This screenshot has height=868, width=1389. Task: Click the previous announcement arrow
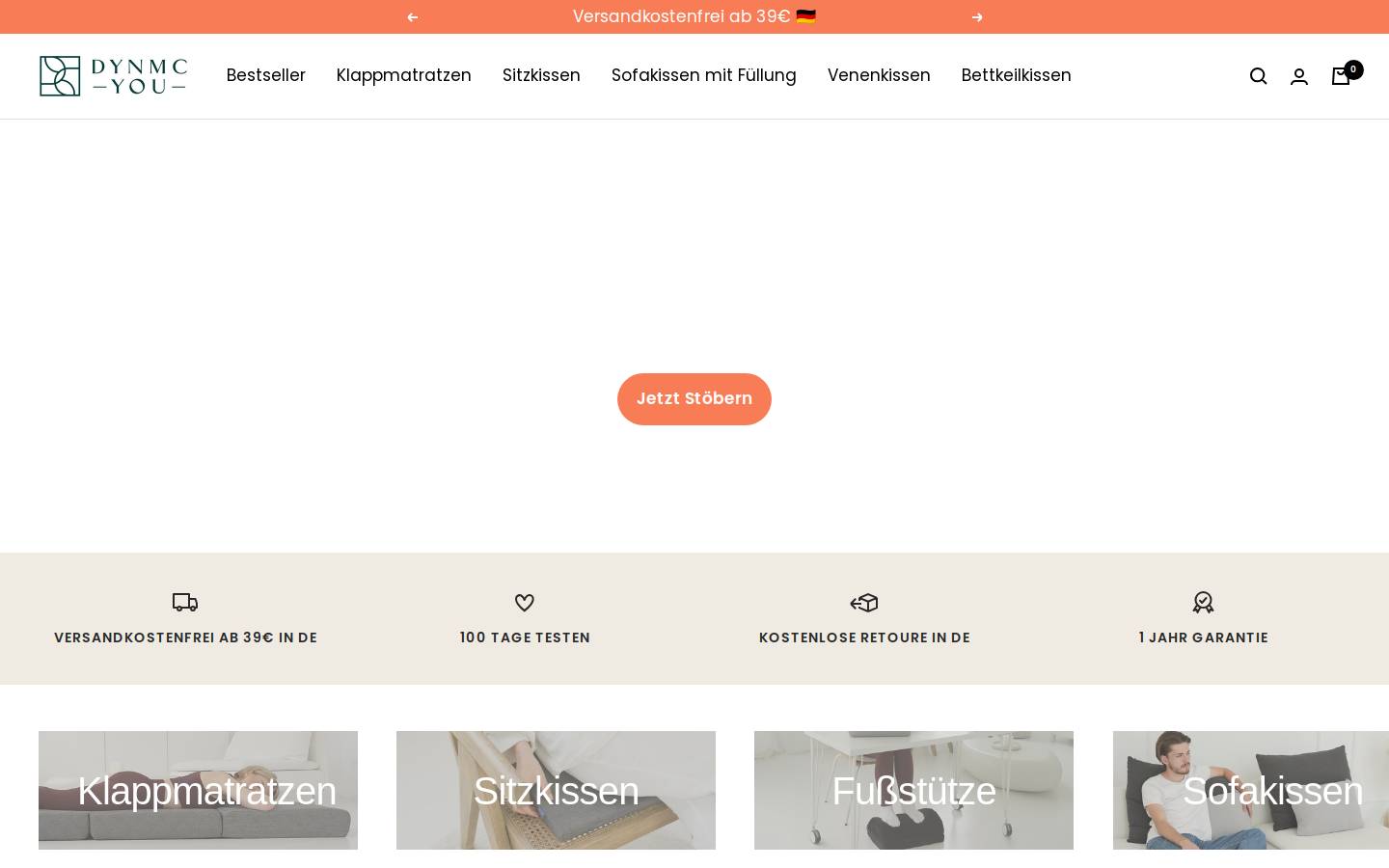(412, 17)
